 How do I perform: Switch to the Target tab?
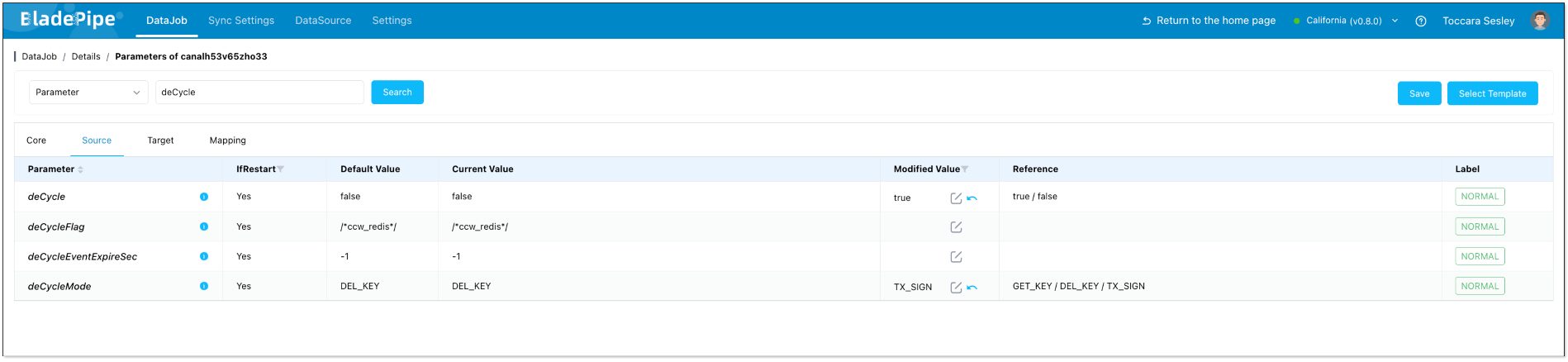(x=160, y=141)
